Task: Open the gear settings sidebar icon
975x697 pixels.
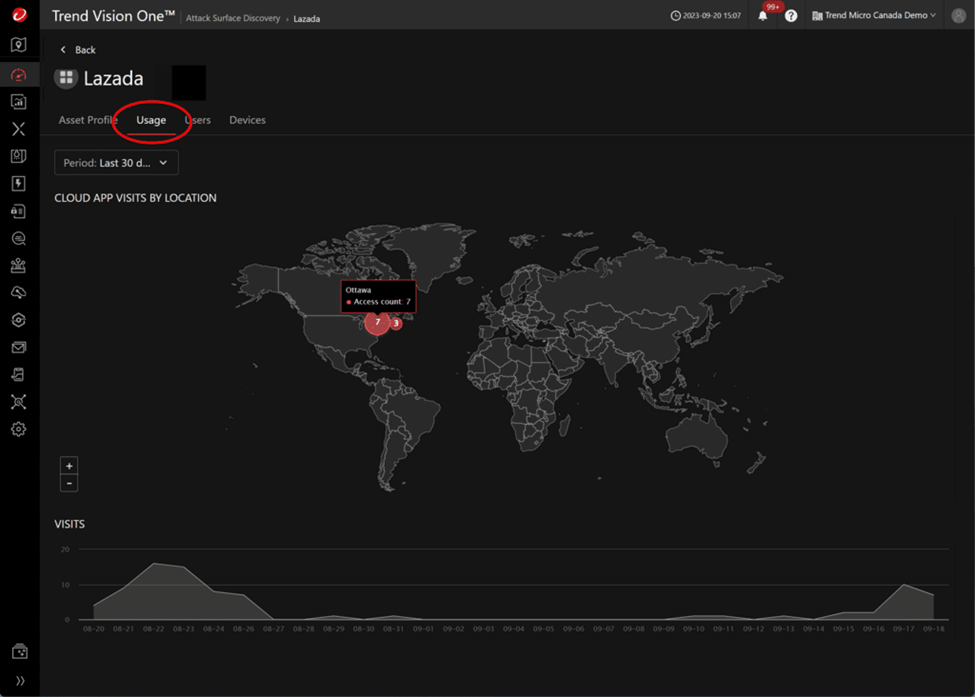Action: pyautogui.click(x=19, y=429)
